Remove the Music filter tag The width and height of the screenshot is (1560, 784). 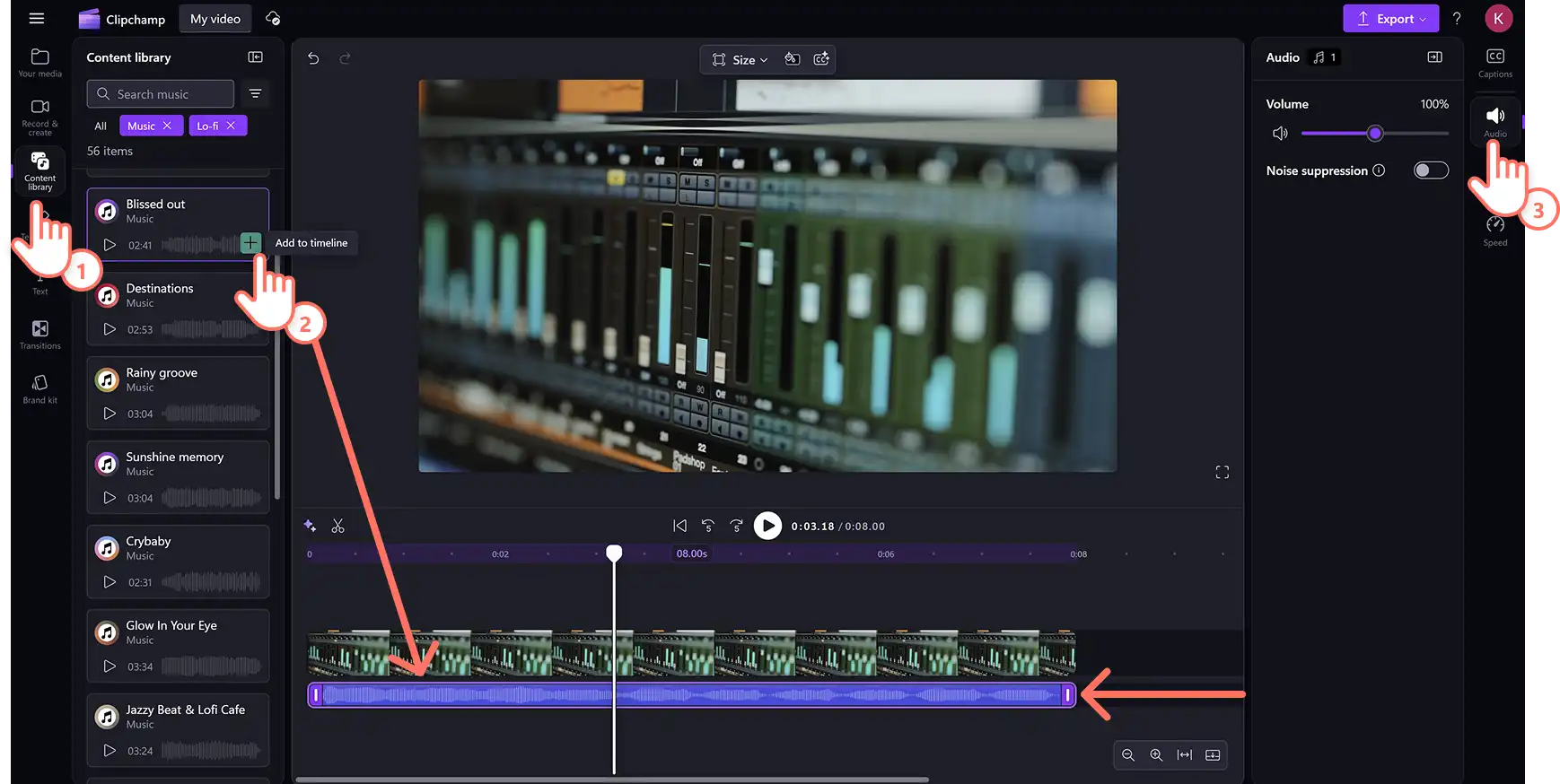pos(167,126)
